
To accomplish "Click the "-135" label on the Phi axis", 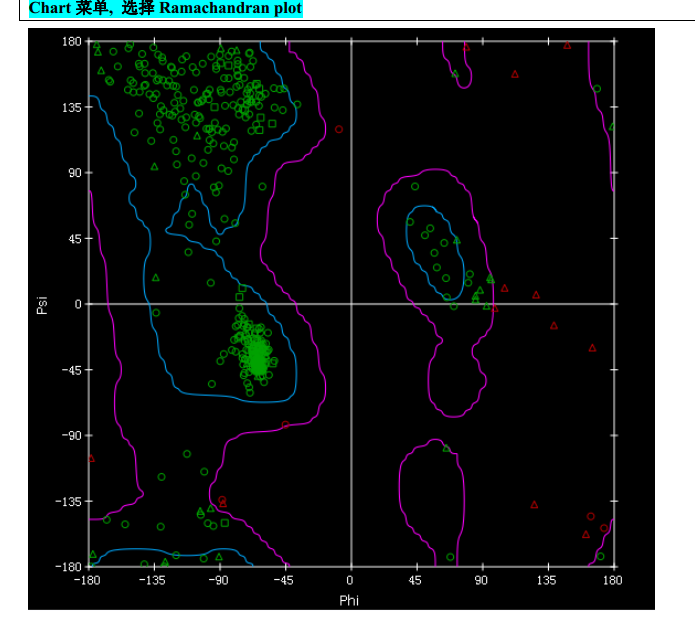I will [x=152, y=580].
